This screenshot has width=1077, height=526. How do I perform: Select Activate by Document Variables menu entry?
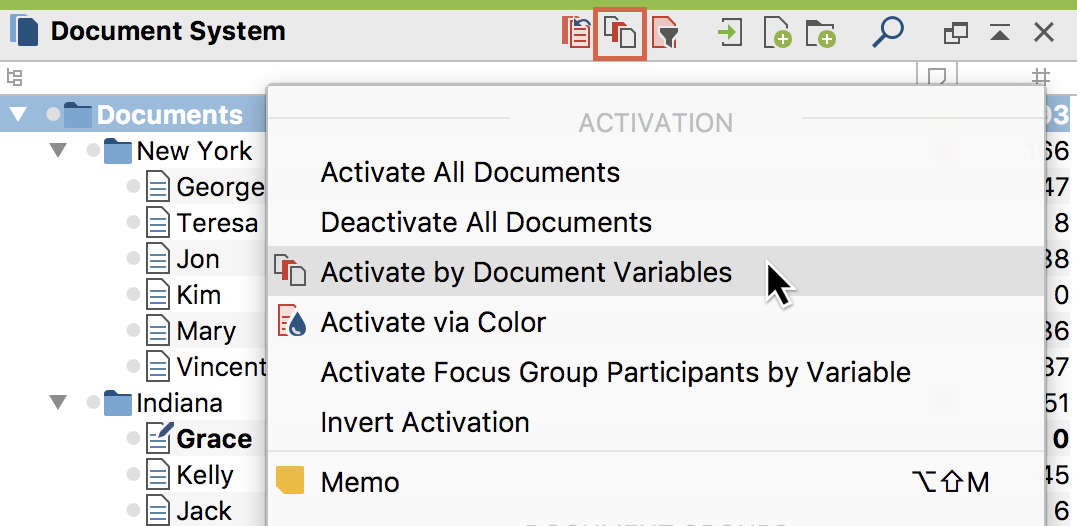tap(526, 272)
